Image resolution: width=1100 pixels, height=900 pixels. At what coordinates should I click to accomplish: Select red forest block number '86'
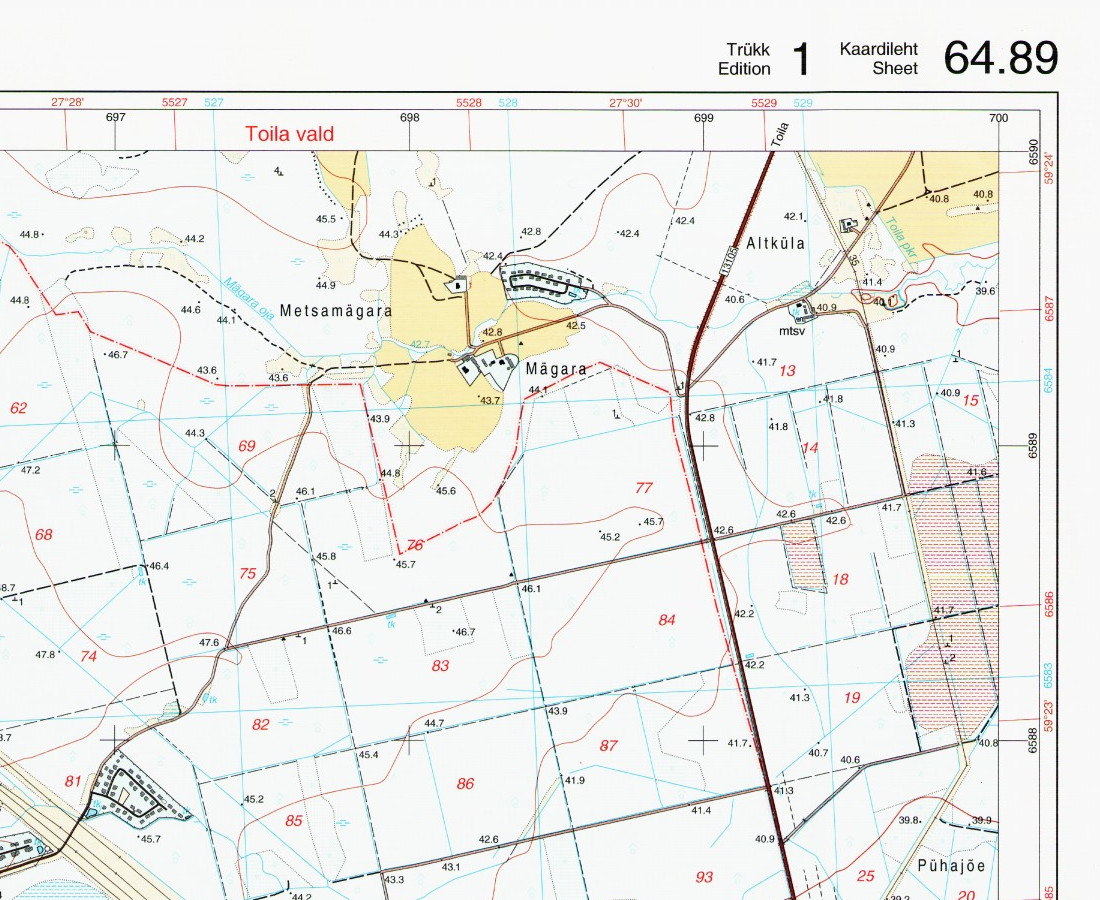465,784
